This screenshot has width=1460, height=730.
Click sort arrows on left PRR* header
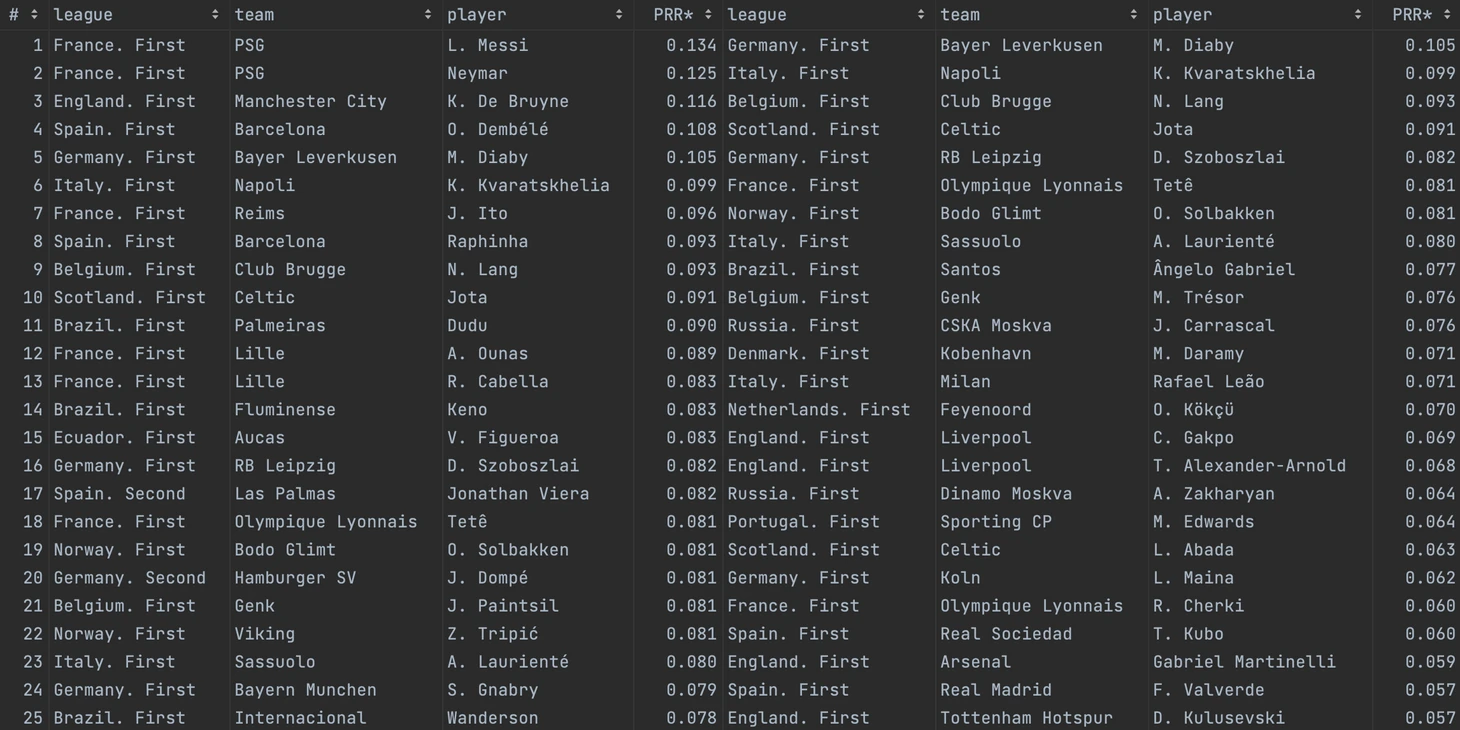pos(708,15)
